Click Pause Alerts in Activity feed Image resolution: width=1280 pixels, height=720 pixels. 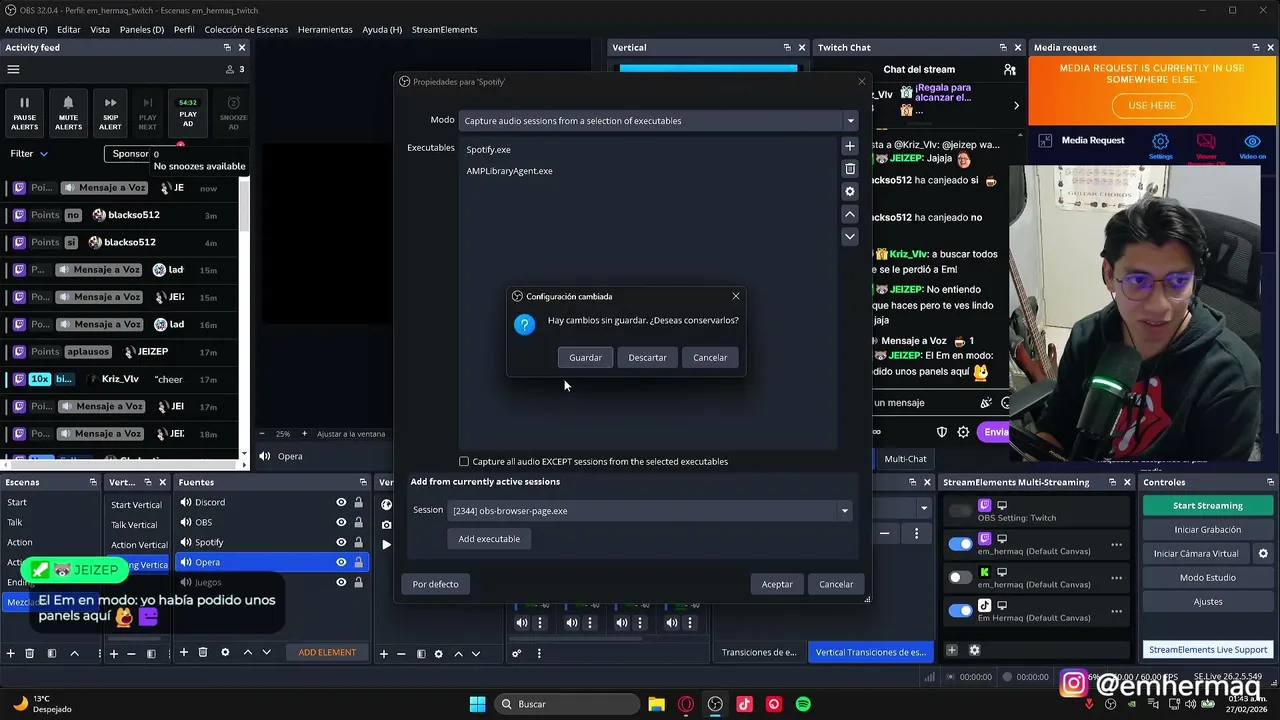(x=25, y=114)
